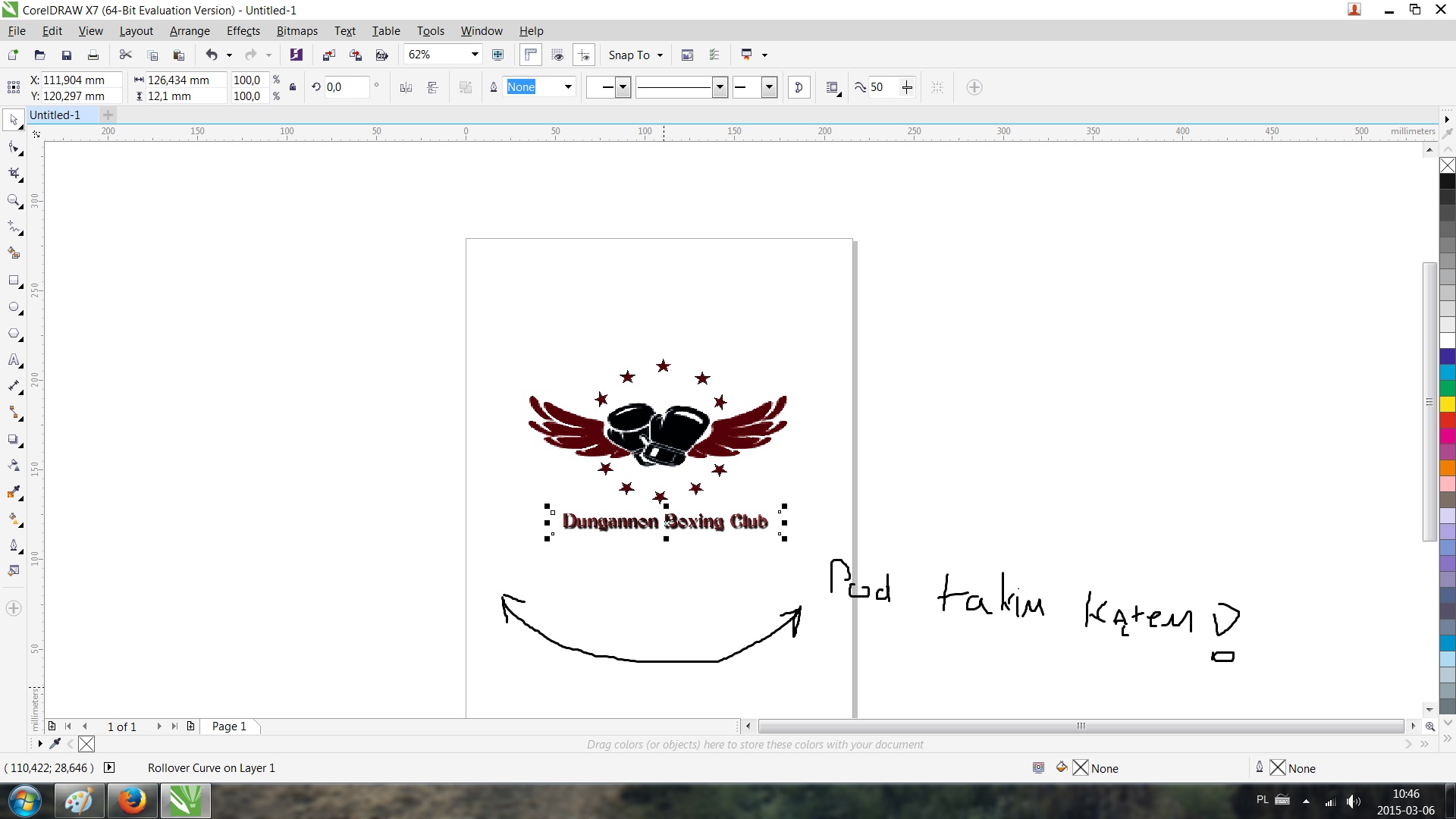Screen dimensions: 1456x819
Task: Open outline width None dropdown
Action: [x=568, y=87]
